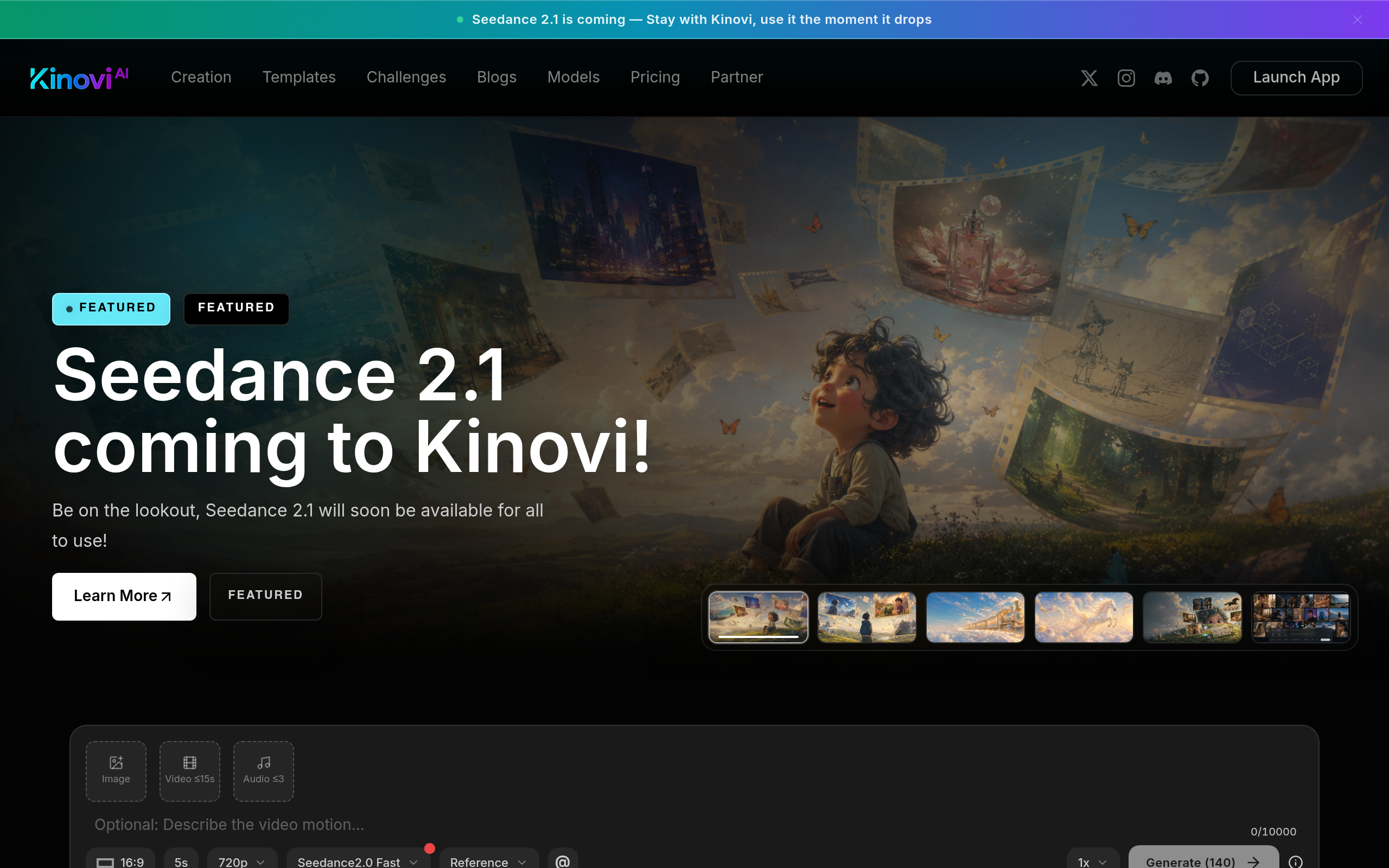Open the 1x count dropdown

click(1093, 861)
